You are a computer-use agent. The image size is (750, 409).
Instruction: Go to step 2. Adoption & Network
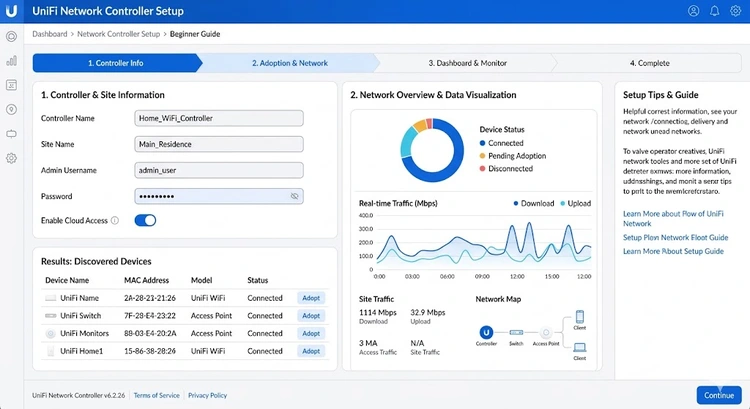[290, 63]
